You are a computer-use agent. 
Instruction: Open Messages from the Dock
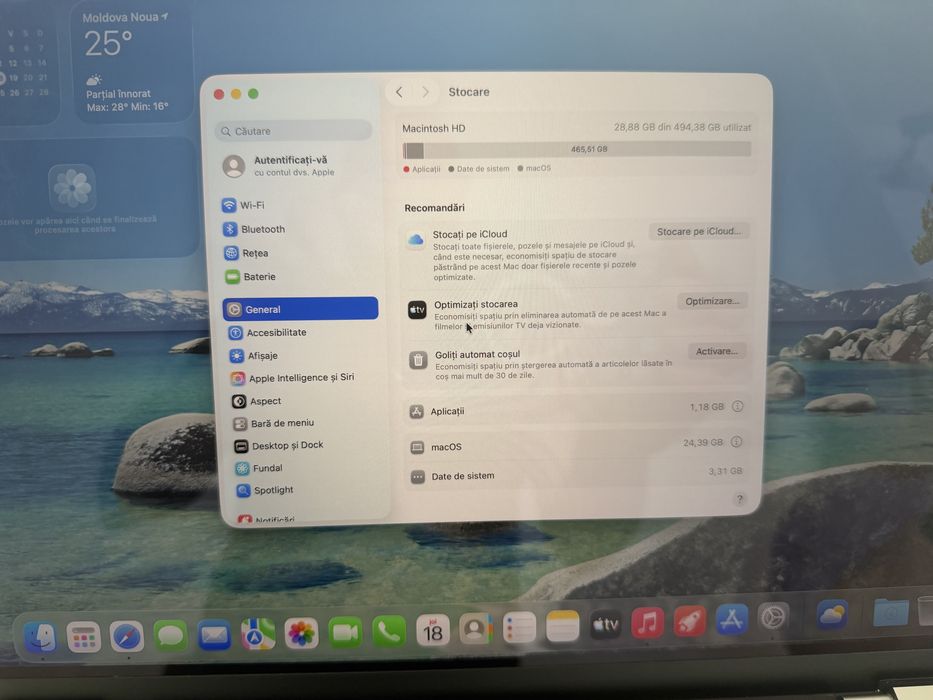170,636
